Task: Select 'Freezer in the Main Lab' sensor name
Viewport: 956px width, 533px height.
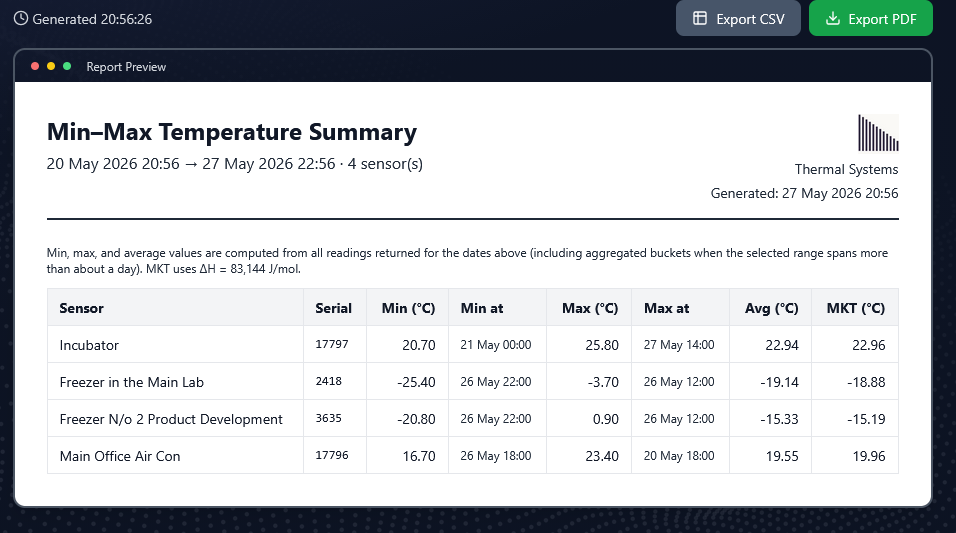Action: pyautogui.click(x=132, y=382)
